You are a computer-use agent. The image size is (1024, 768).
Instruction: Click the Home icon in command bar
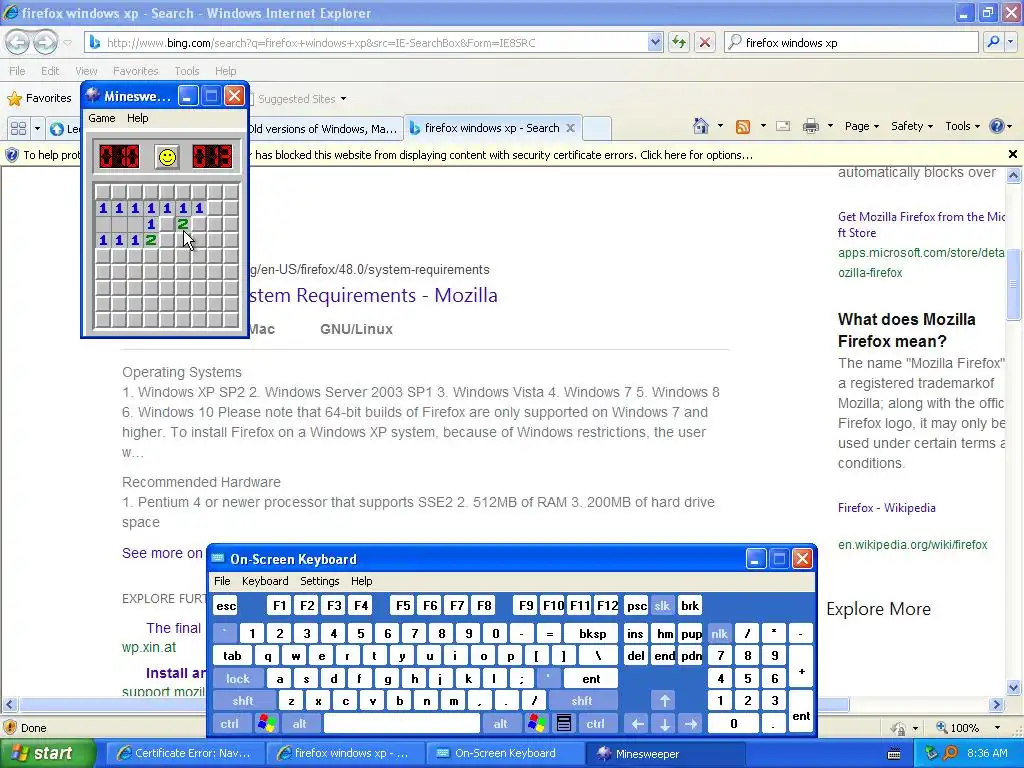click(x=701, y=126)
